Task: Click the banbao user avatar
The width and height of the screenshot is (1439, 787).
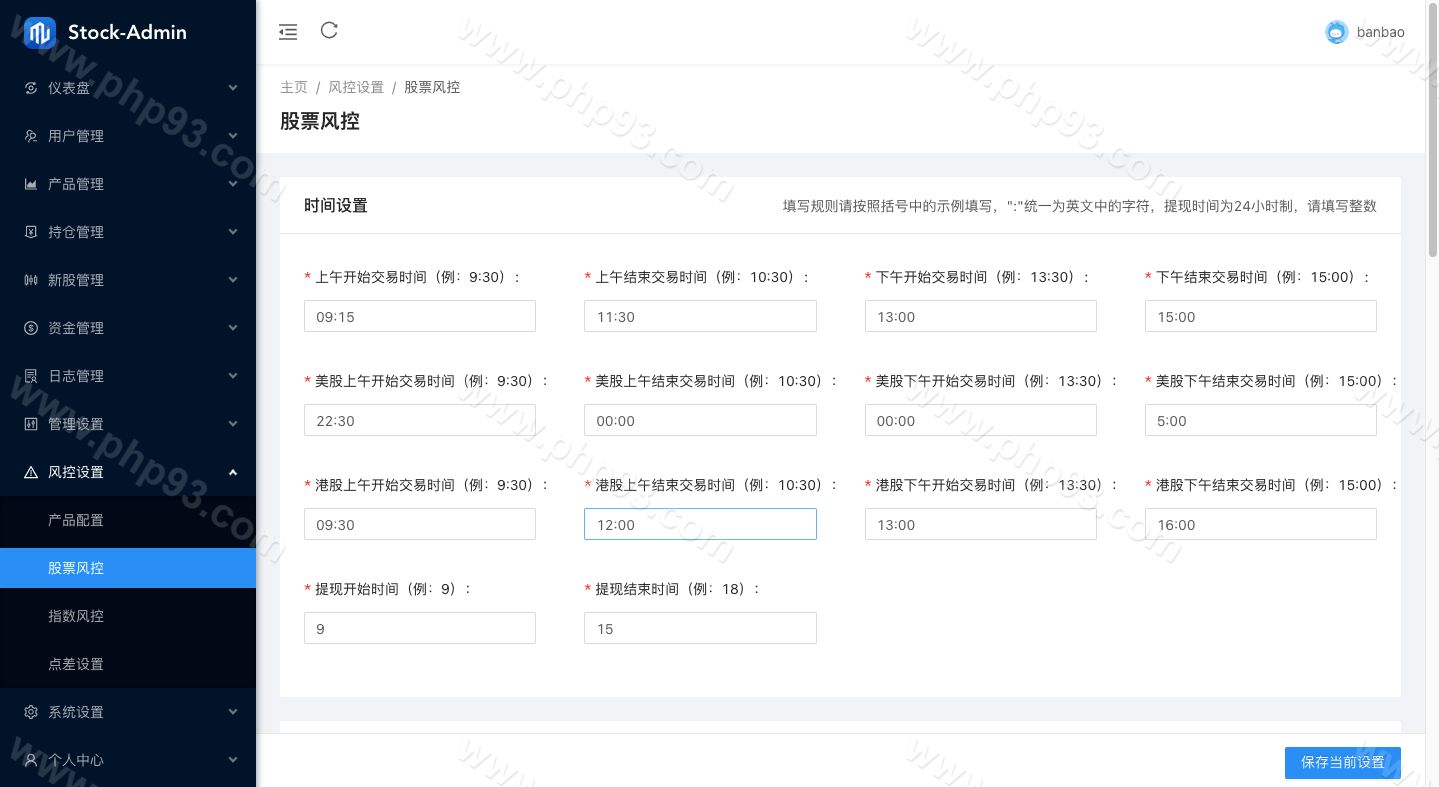Action: click(1336, 32)
